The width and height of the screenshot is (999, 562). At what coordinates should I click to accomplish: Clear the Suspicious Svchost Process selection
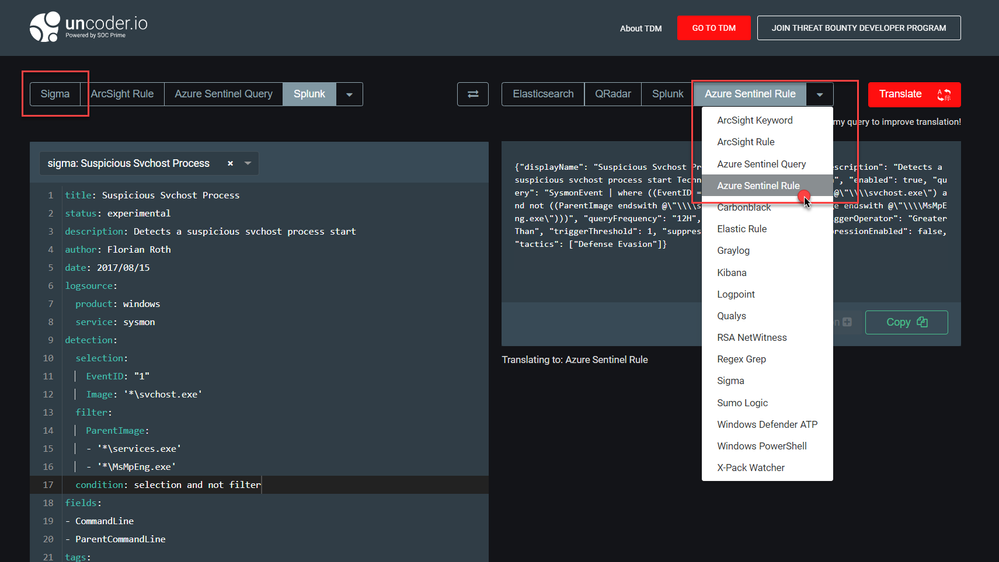[230, 164]
